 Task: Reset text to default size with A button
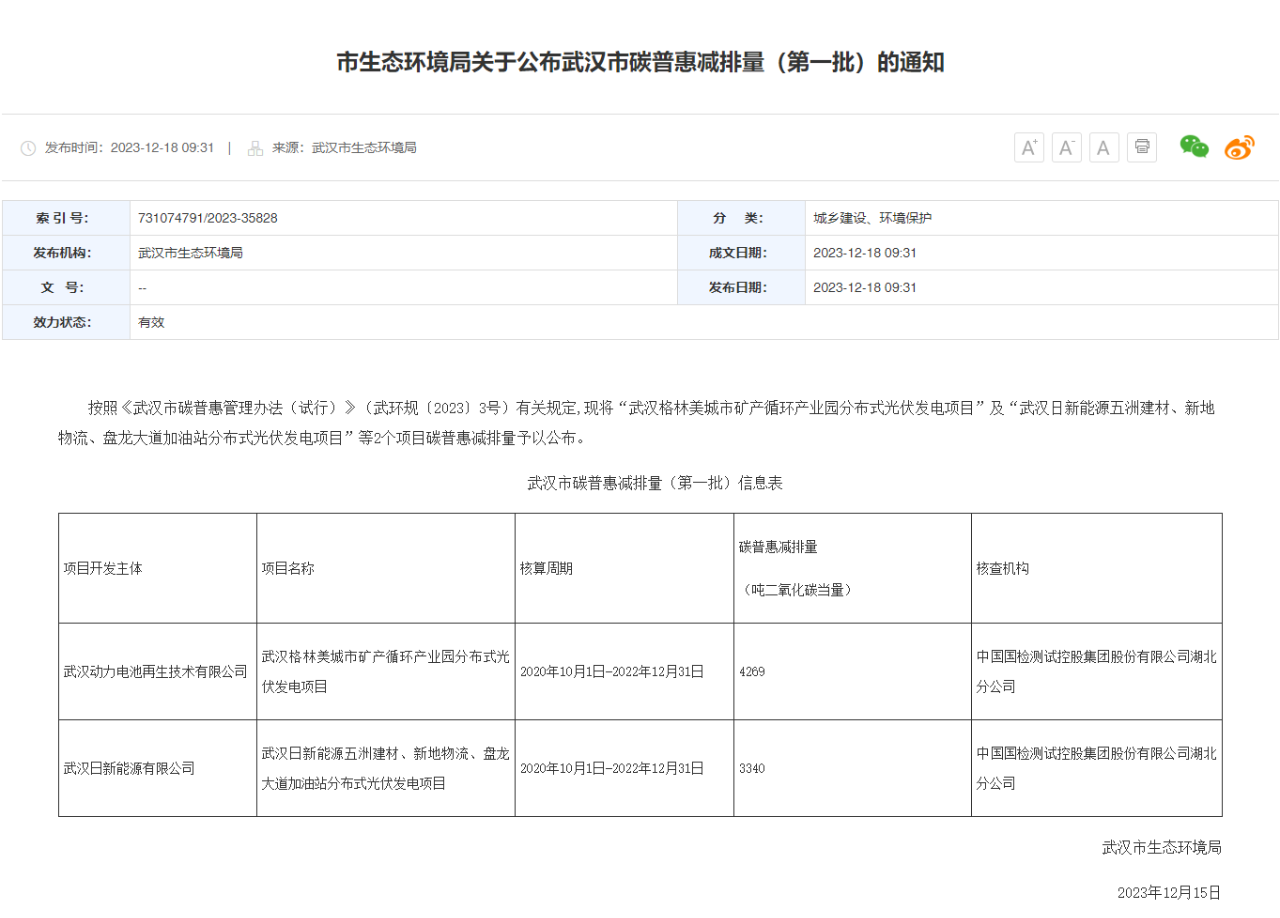1103,148
